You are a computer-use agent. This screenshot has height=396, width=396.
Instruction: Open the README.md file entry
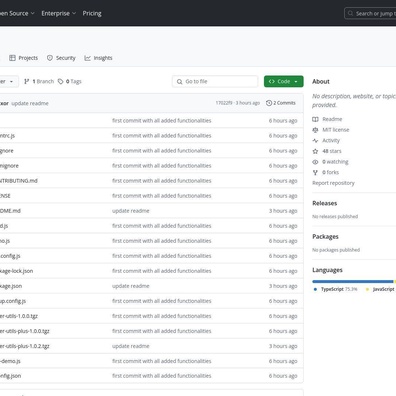[10, 211]
